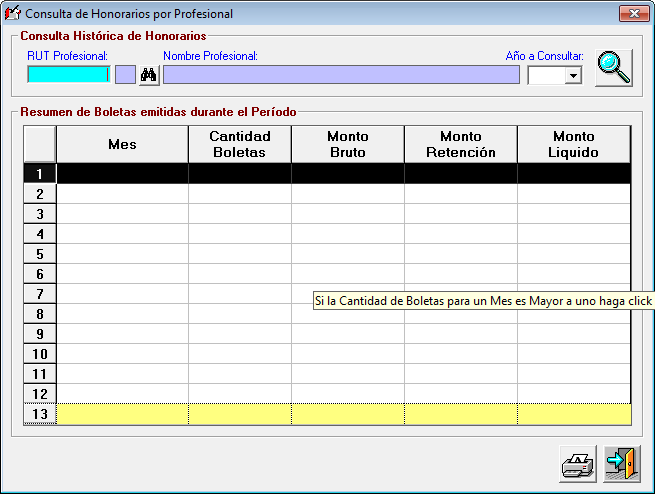
Task: Click the magnifying glass query button
Action: (614, 68)
